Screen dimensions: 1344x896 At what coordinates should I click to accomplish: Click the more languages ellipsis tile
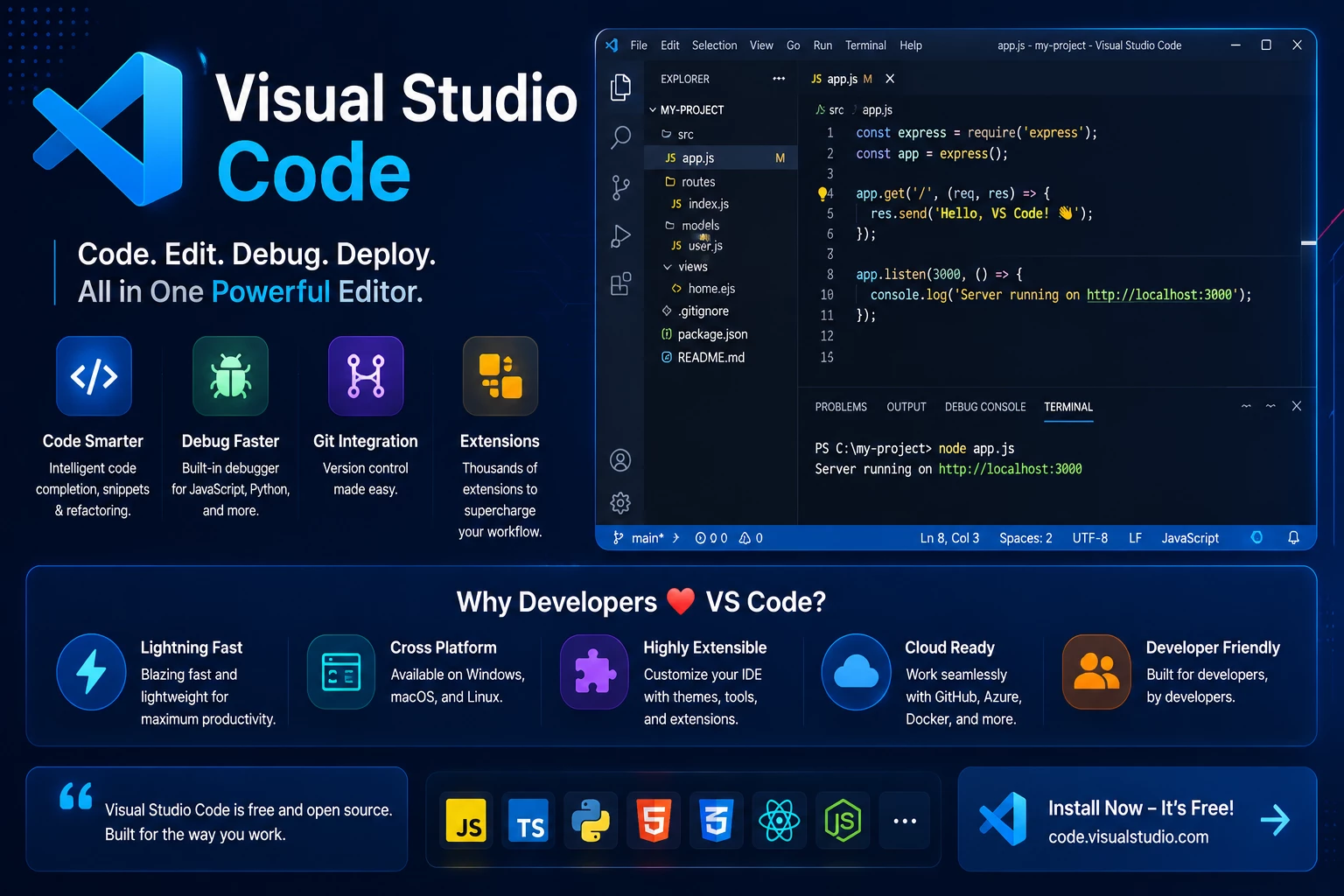pos(906,820)
